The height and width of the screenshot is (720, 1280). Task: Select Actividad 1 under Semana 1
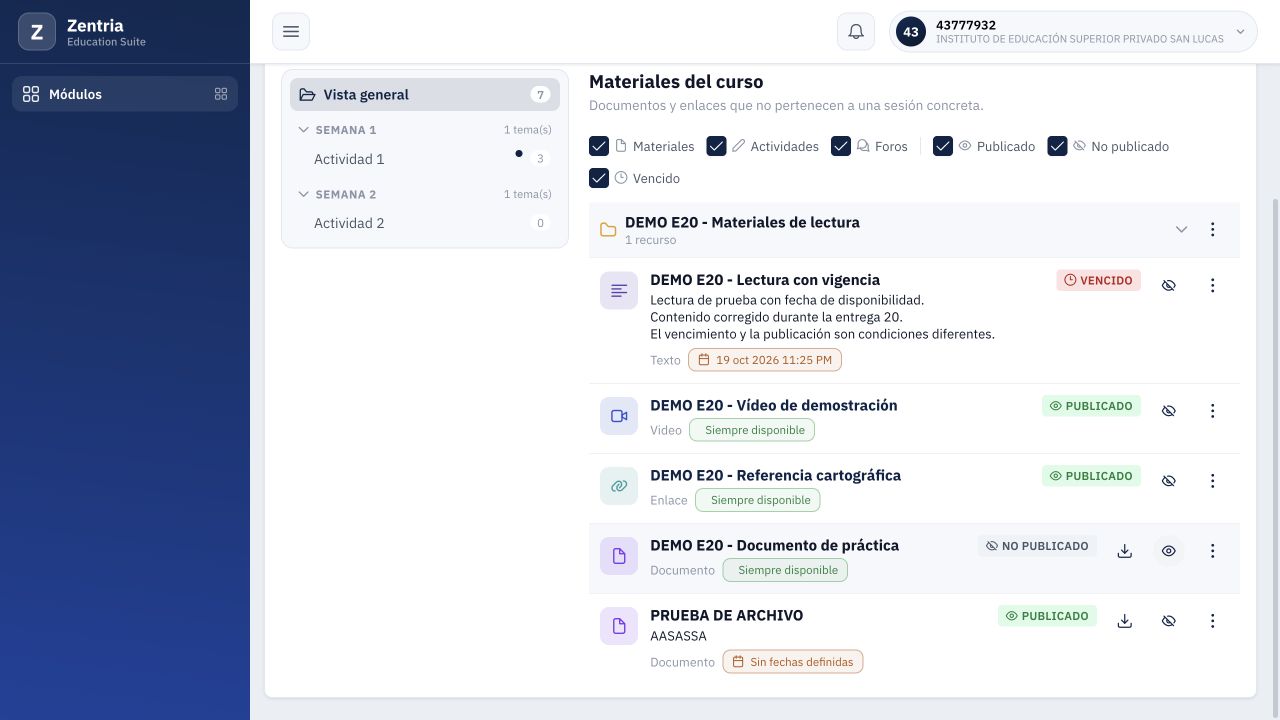coord(349,159)
